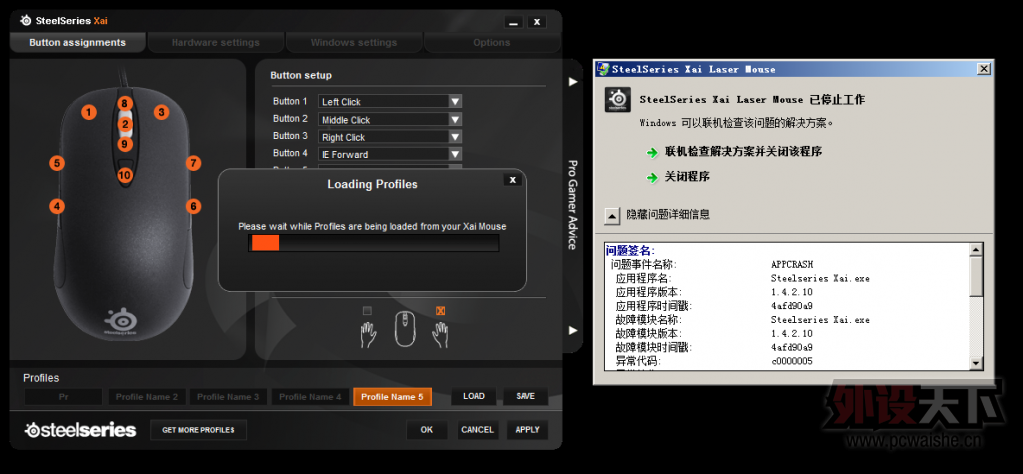Click the left hand icon

(x=368, y=335)
